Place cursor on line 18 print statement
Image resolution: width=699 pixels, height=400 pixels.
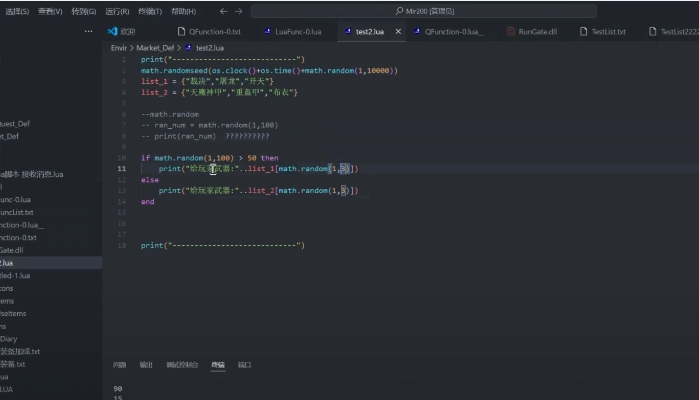click(222, 245)
